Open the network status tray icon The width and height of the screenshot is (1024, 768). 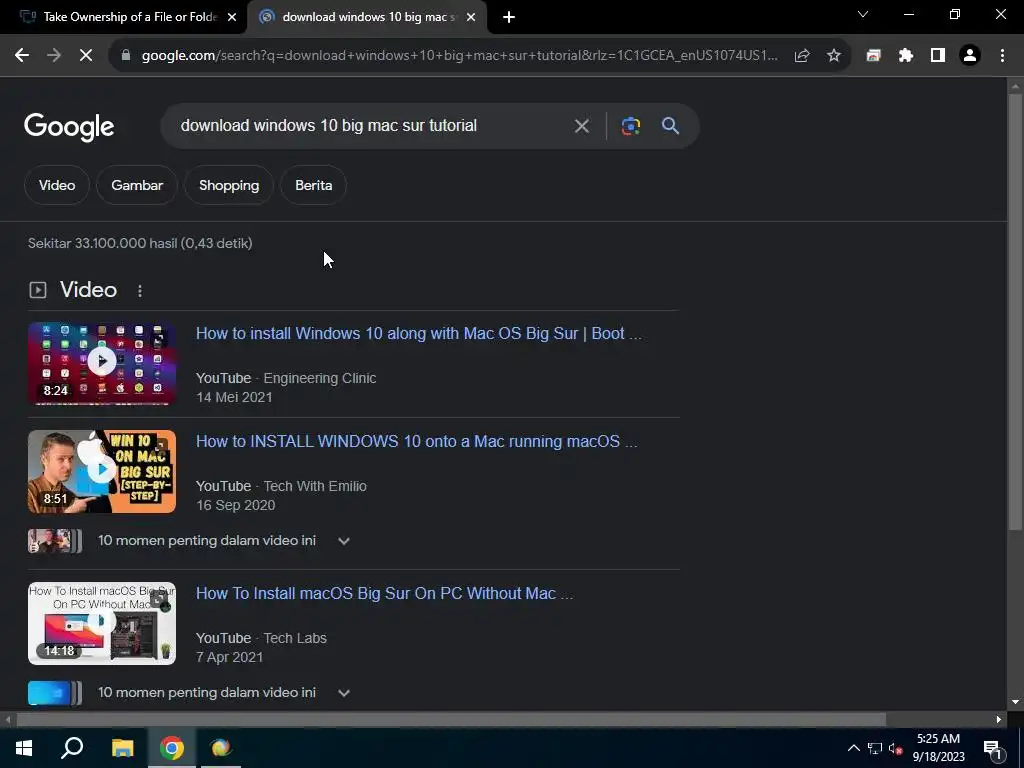pyautogui.click(x=874, y=748)
